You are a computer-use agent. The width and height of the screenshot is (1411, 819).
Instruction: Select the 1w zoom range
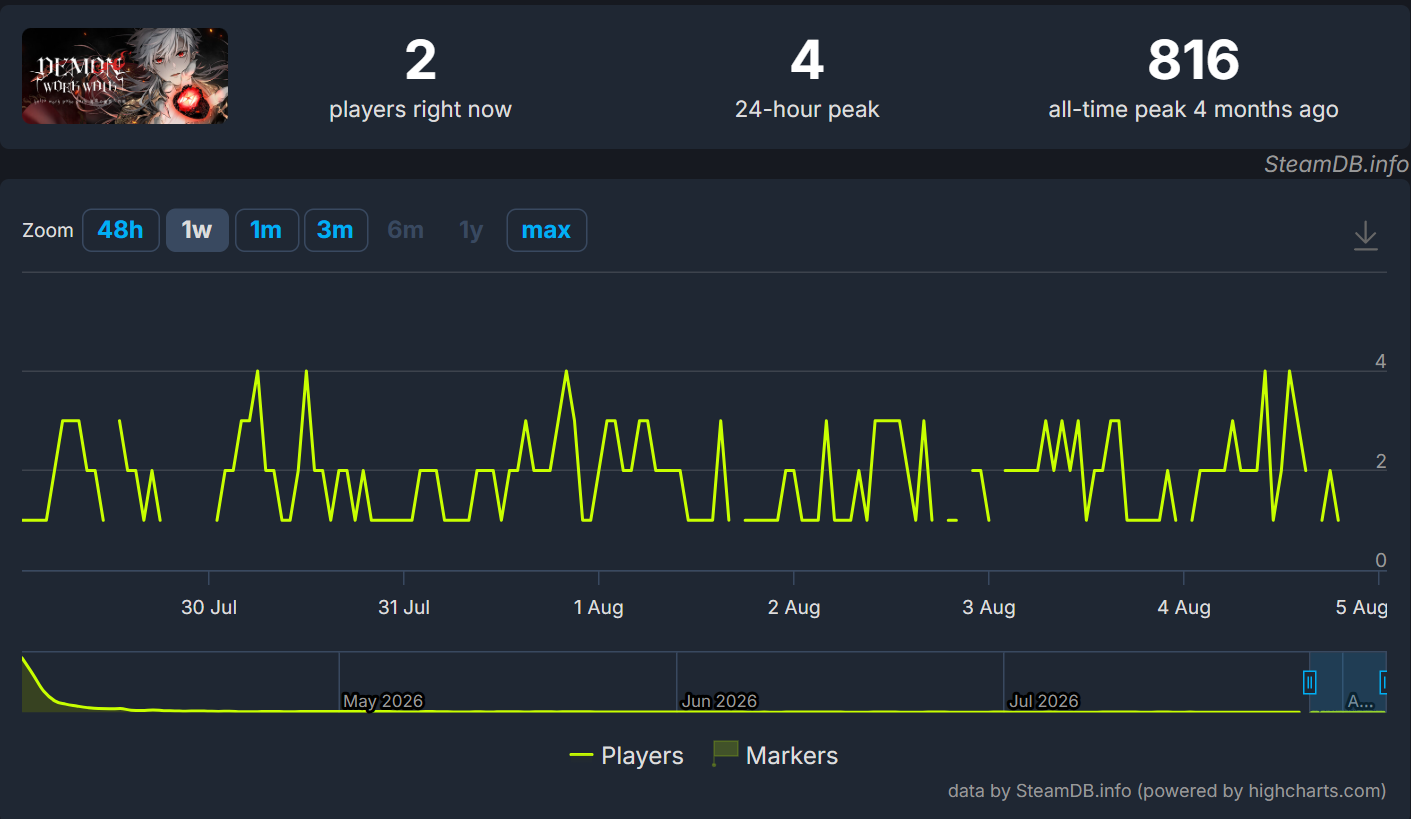tap(197, 230)
